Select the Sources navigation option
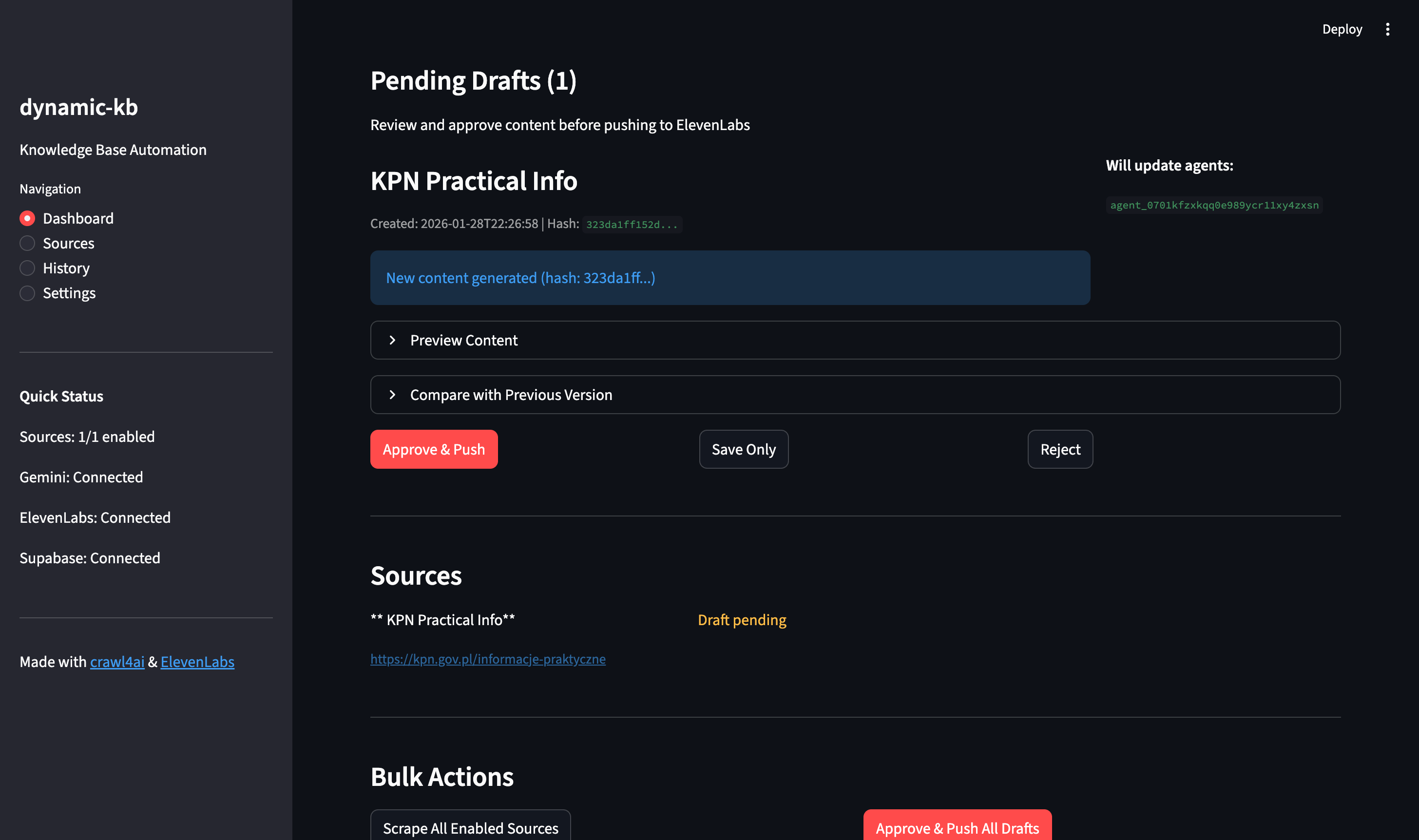The image size is (1419, 840). click(x=69, y=243)
